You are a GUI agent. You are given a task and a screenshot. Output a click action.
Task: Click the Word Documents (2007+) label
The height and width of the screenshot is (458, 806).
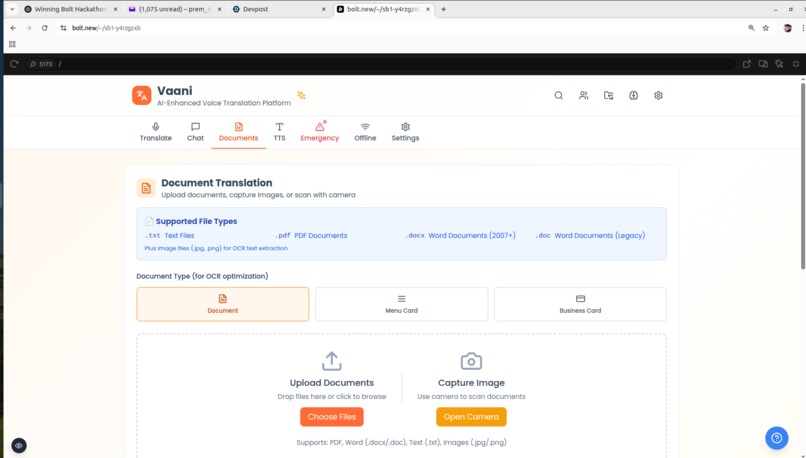(472, 235)
